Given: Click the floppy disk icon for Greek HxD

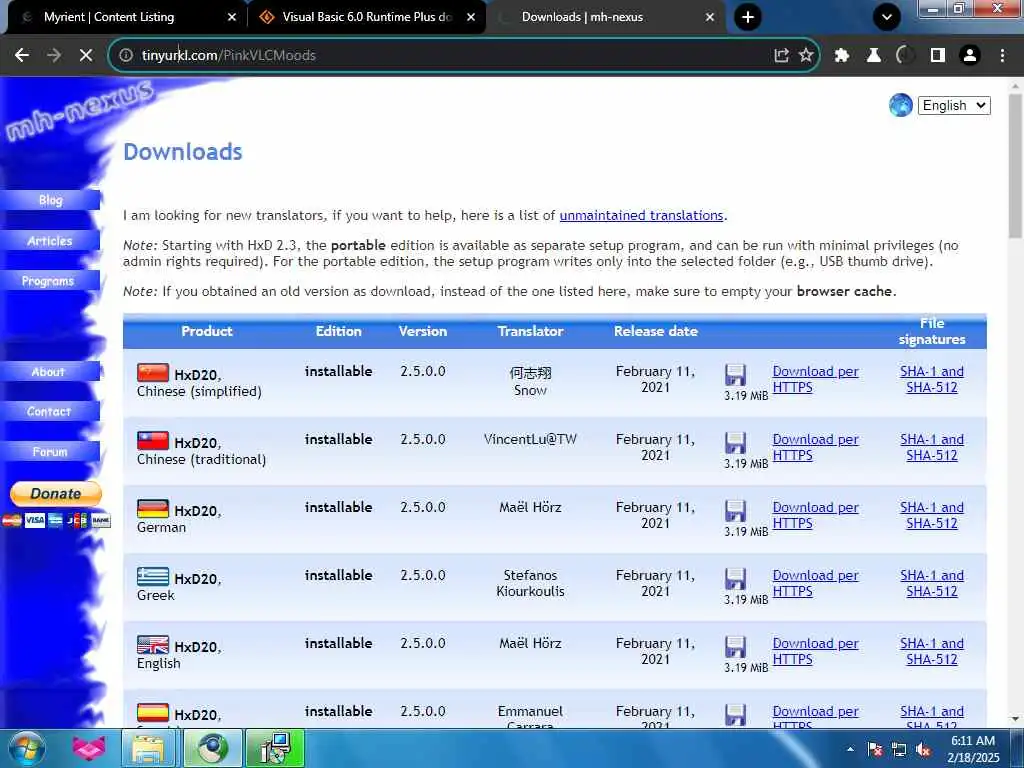Looking at the screenshot, I should pos(735,579).
